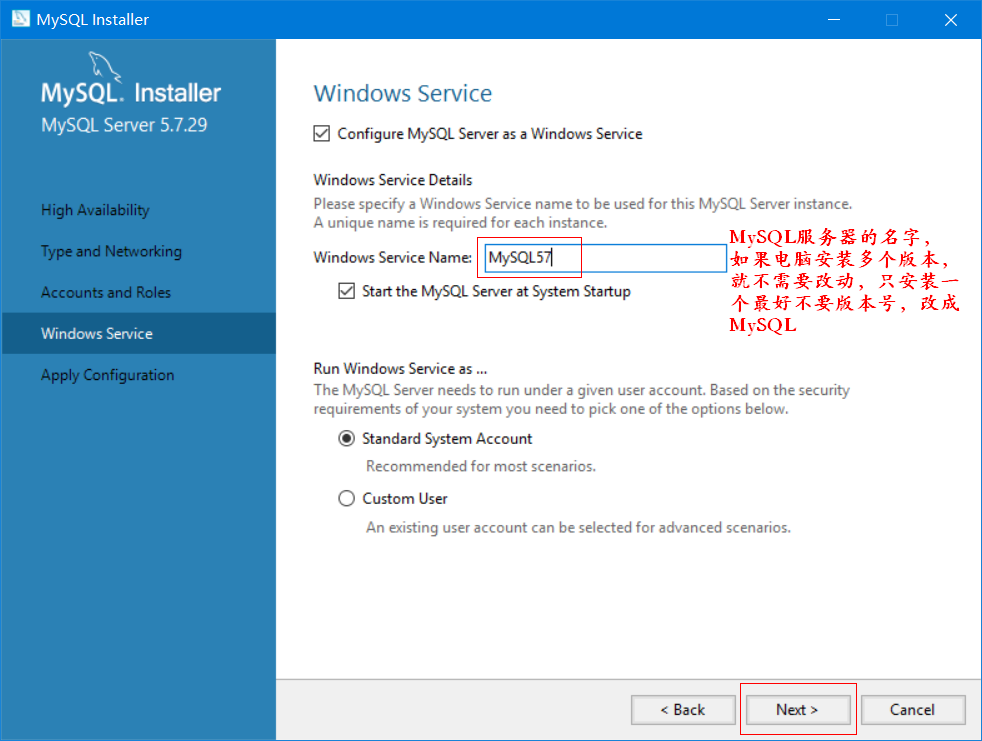Minimize the MySQL Installer window
982x741 pixels.
pos(834,19)
